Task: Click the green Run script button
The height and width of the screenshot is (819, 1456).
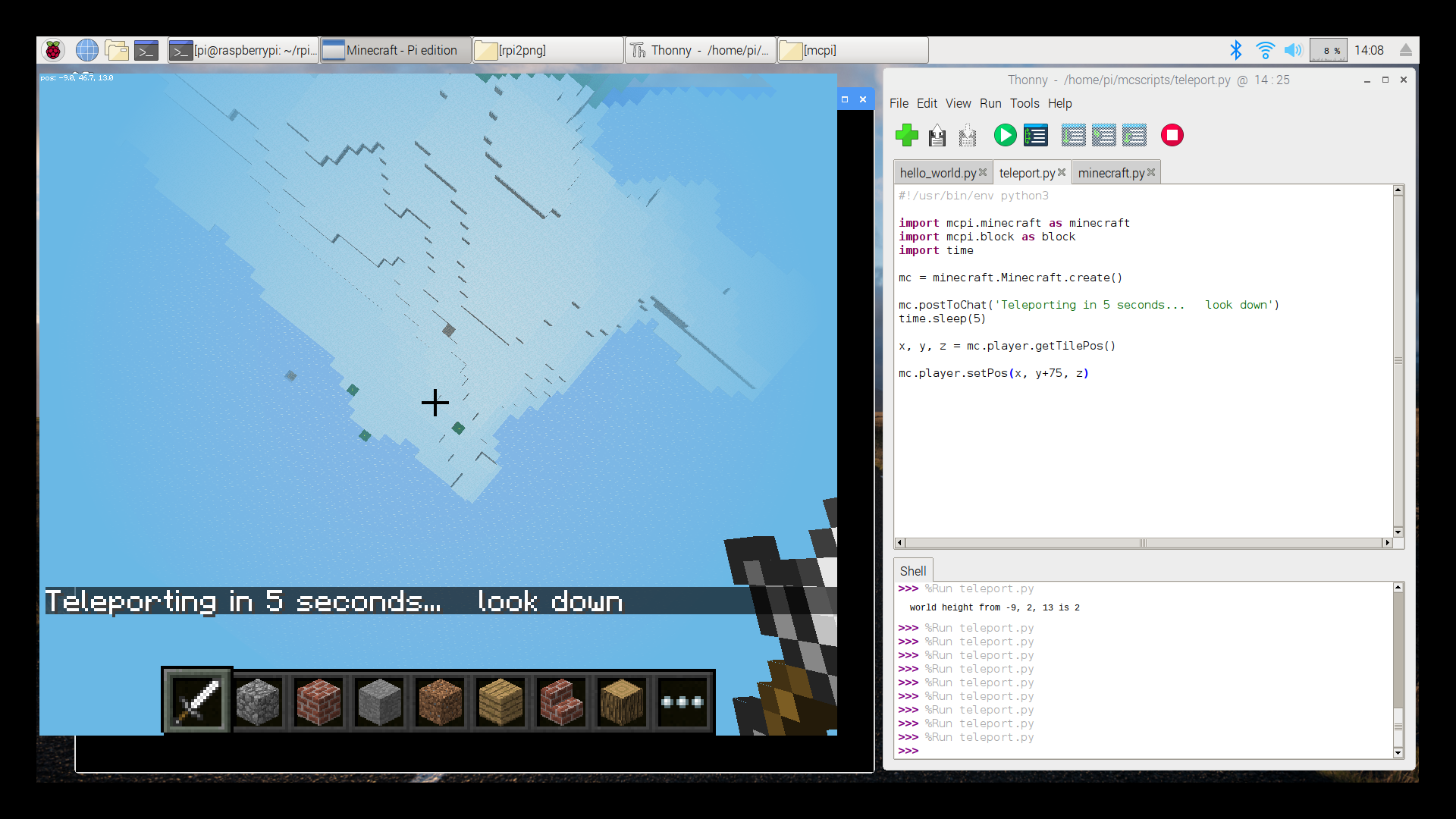Action: pyautogui.click(x=1005, y=136)
